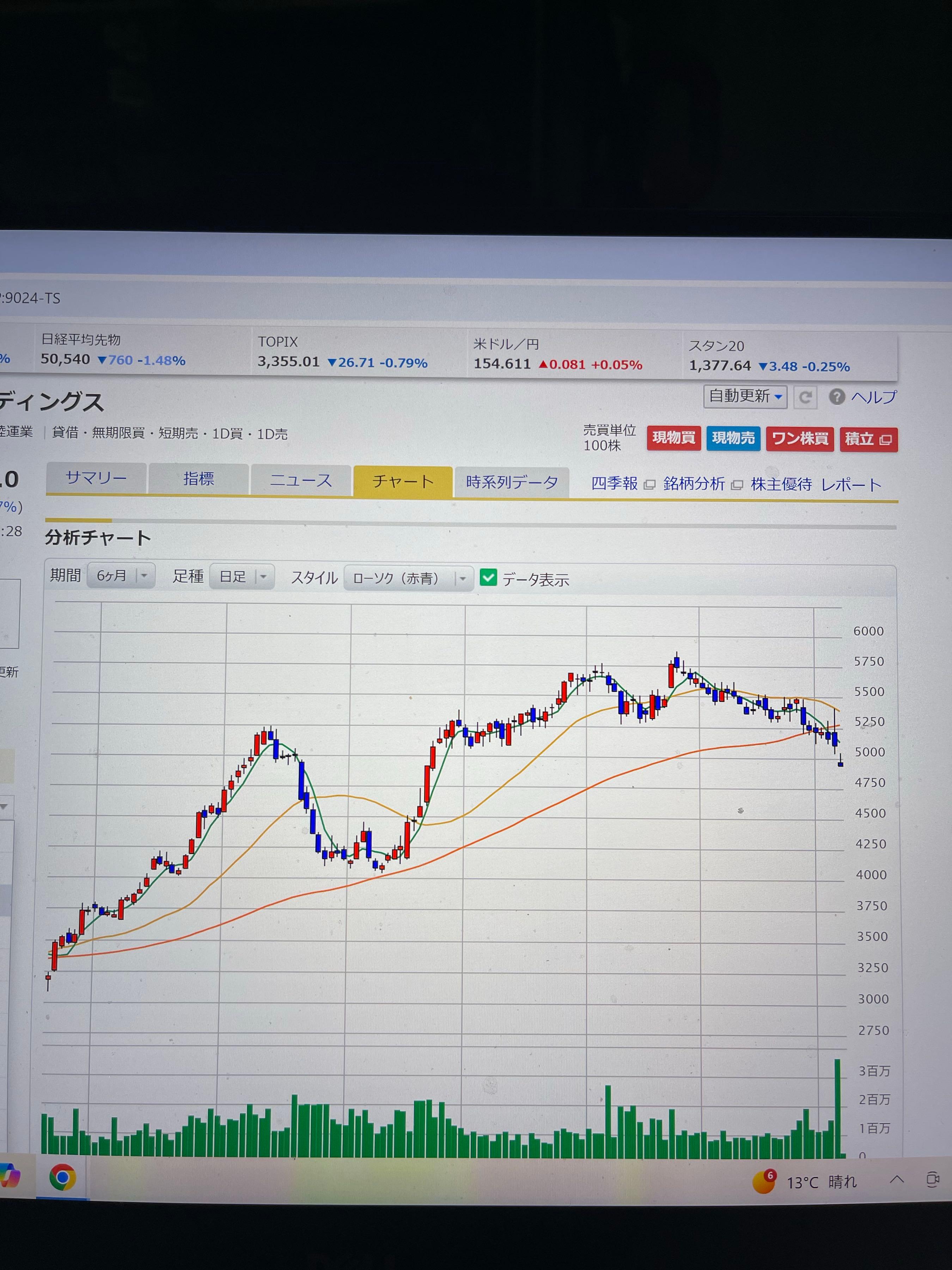The height and width of the screenshot is (1270, 952).
Task: Open the ニュース tab
Action: coord(301,480)
